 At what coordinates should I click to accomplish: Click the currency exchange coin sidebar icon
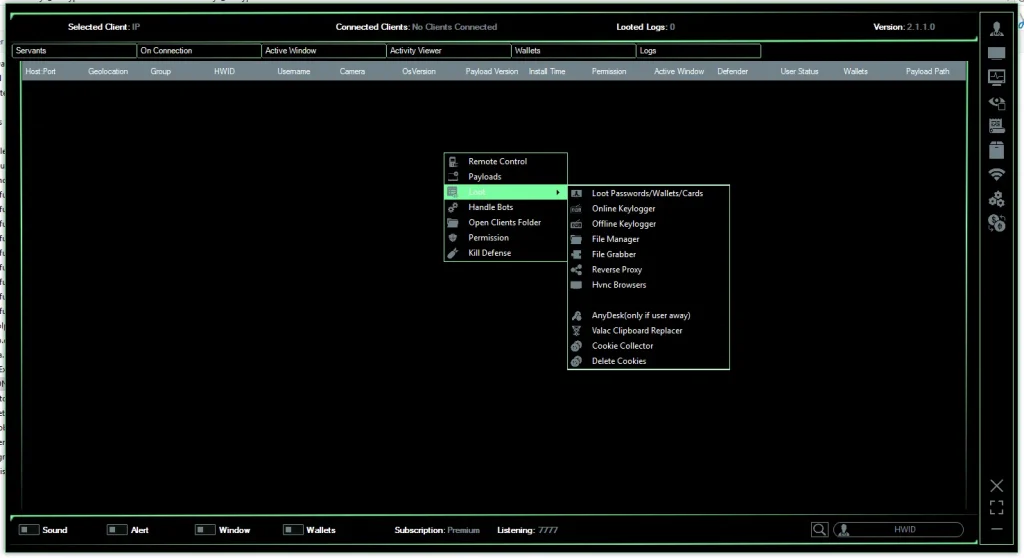coord(996,223)
